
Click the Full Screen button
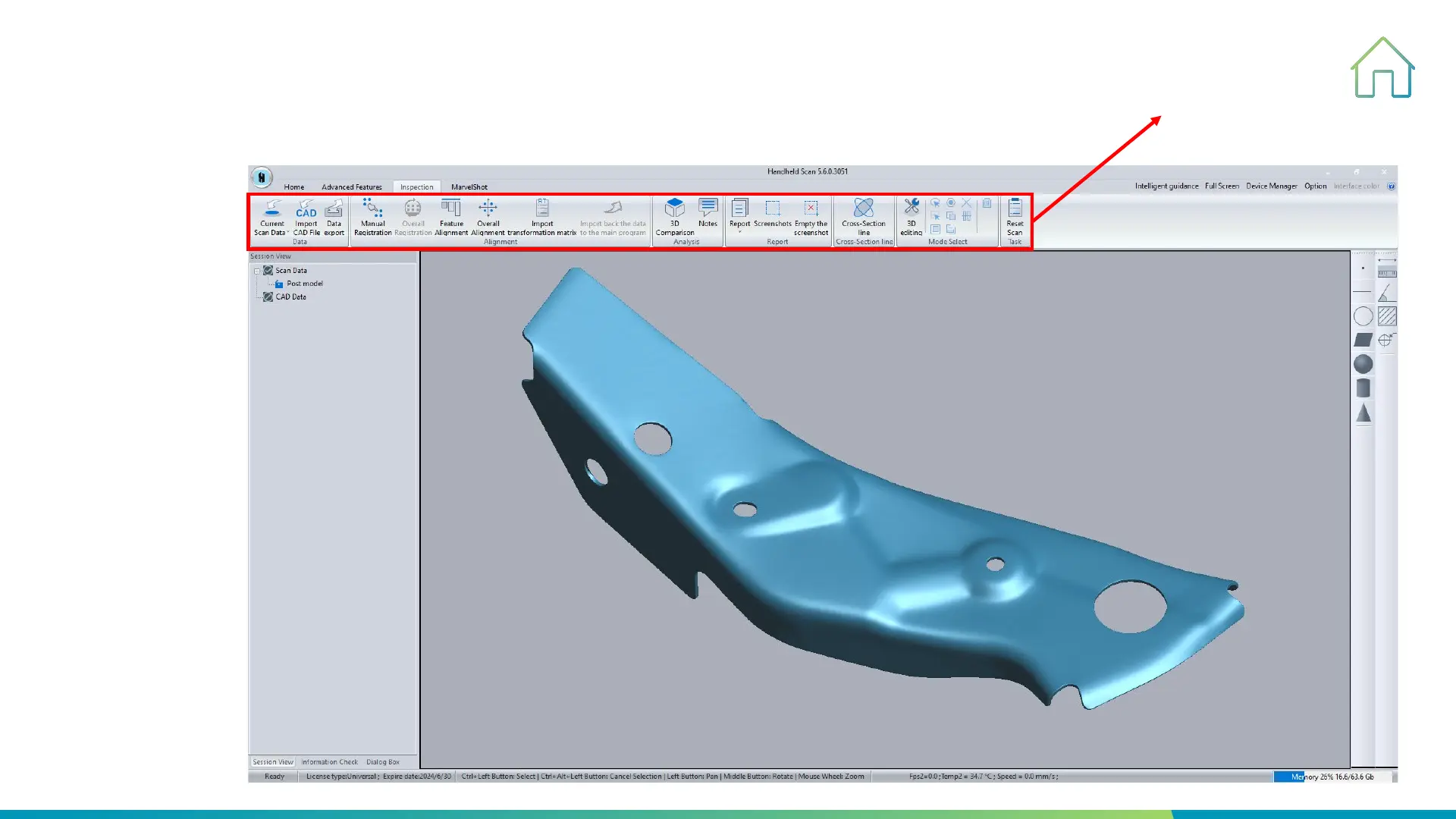[x=1222, y=186]
